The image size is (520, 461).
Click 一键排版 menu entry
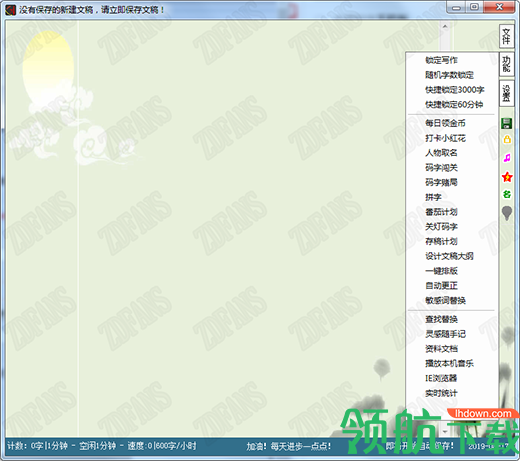click(441, 271)
